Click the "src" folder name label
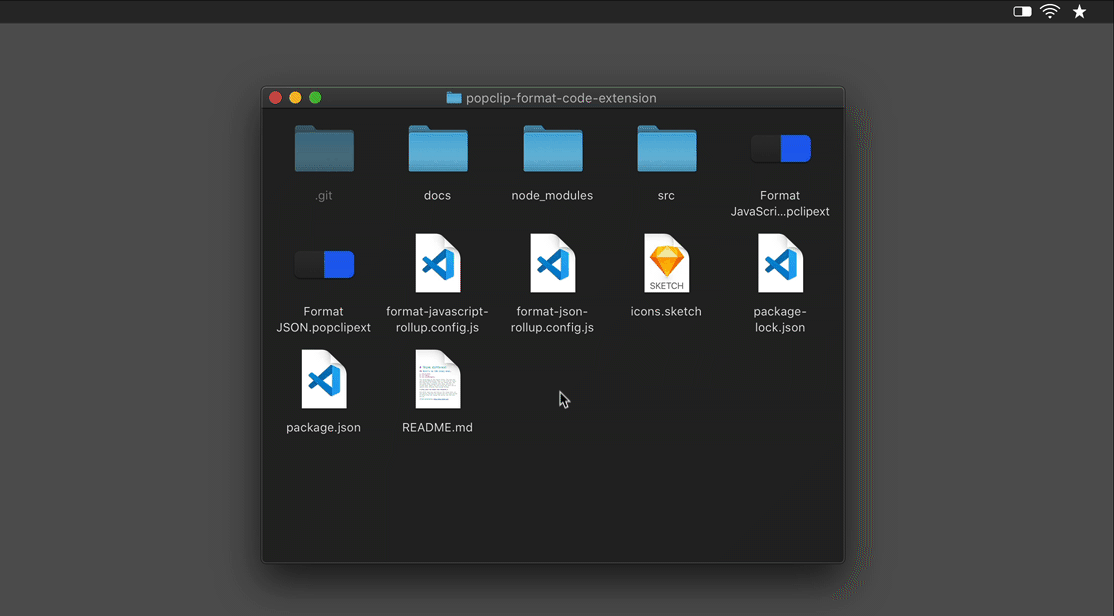The image size is (1114, 616). 666,195
